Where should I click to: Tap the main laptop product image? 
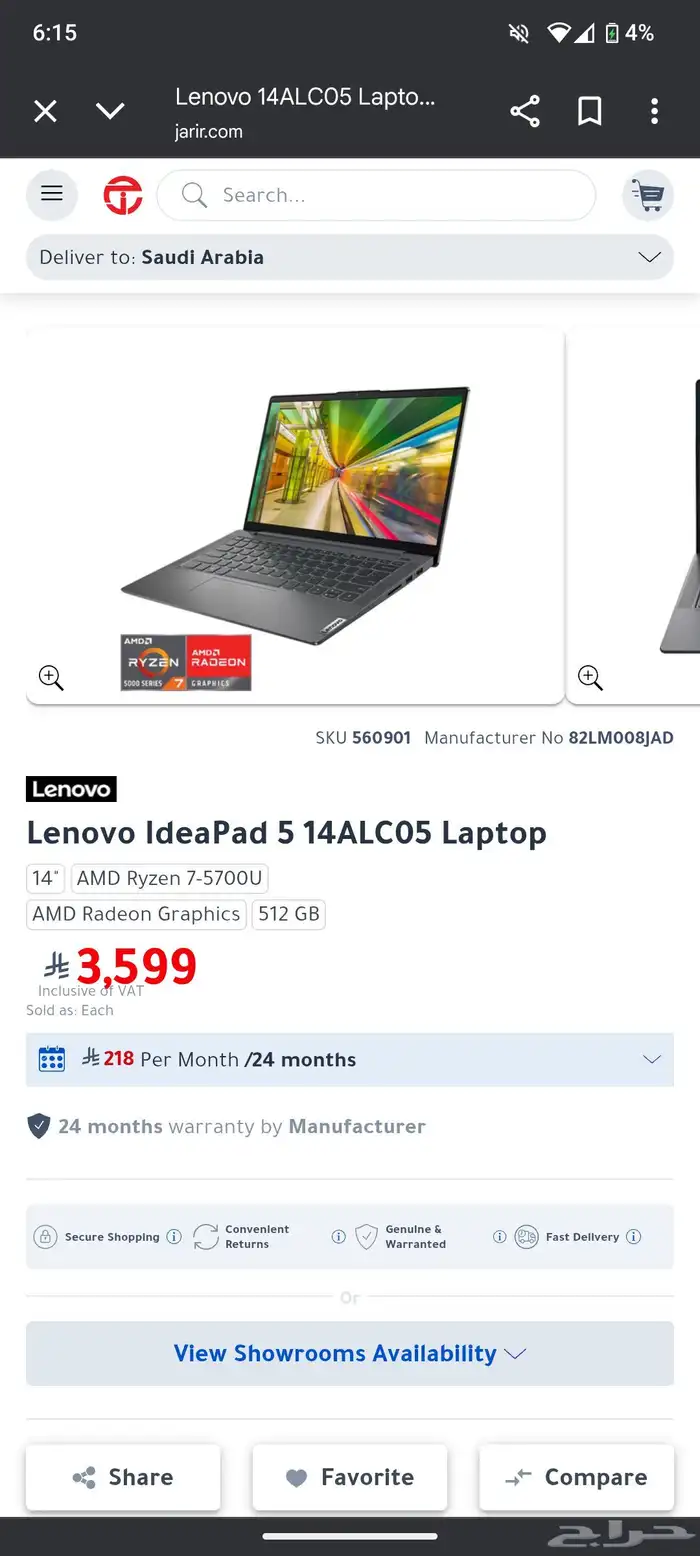point(295,515)
